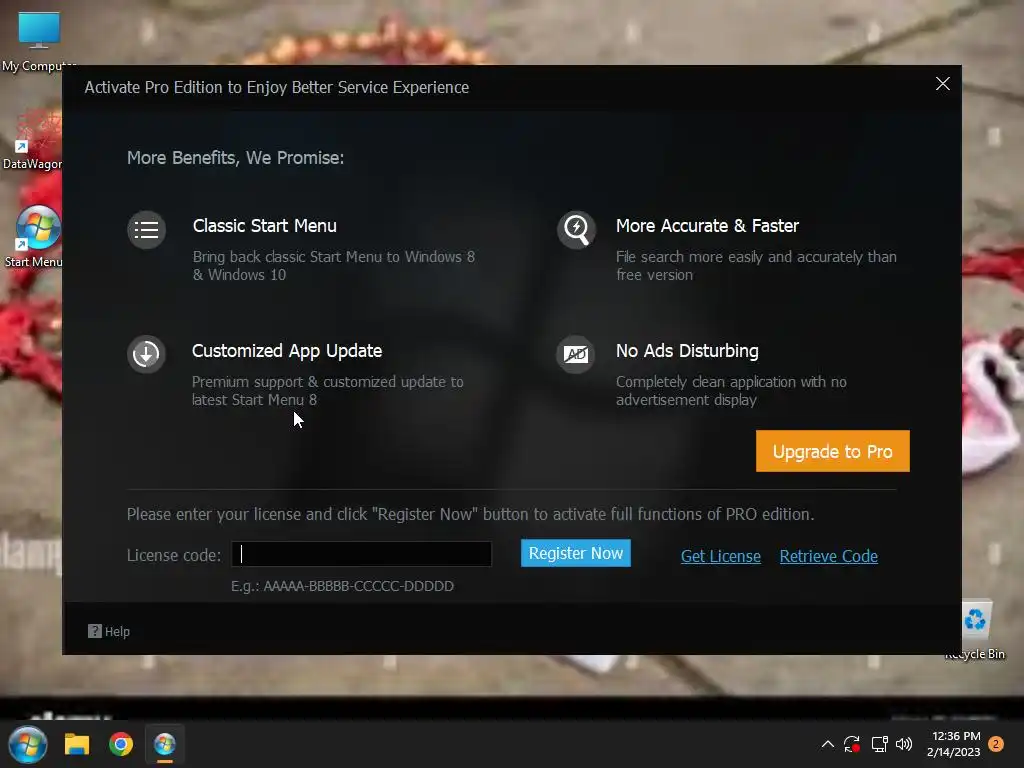Viewport: 1024px width, 768px height.
Task: Open File Explorer from the taskbar
Action: click(x=77, y=744)
